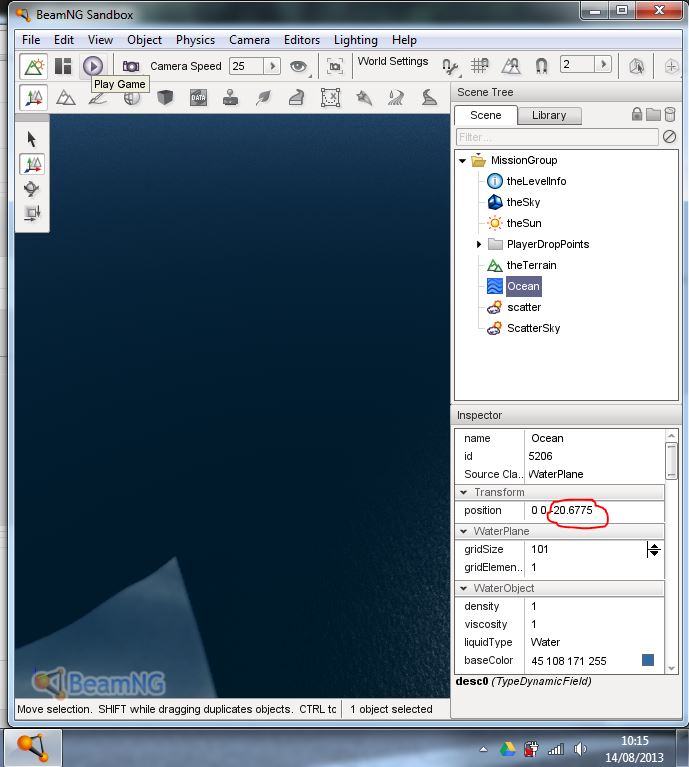Select the Ocean item in scene tree
The width and height of the screenshot is (689, 767).
click(x=523, y=286)
